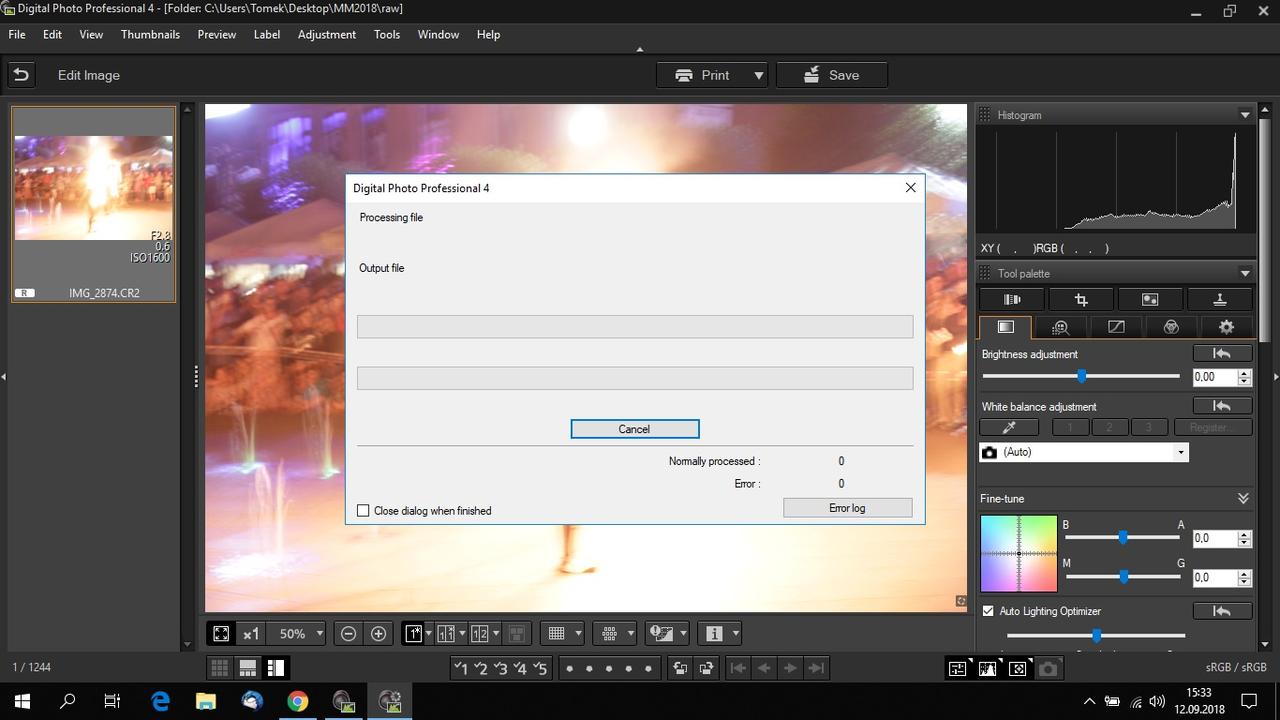Open the Error log

pyautogui.click(x=847, y=508)
